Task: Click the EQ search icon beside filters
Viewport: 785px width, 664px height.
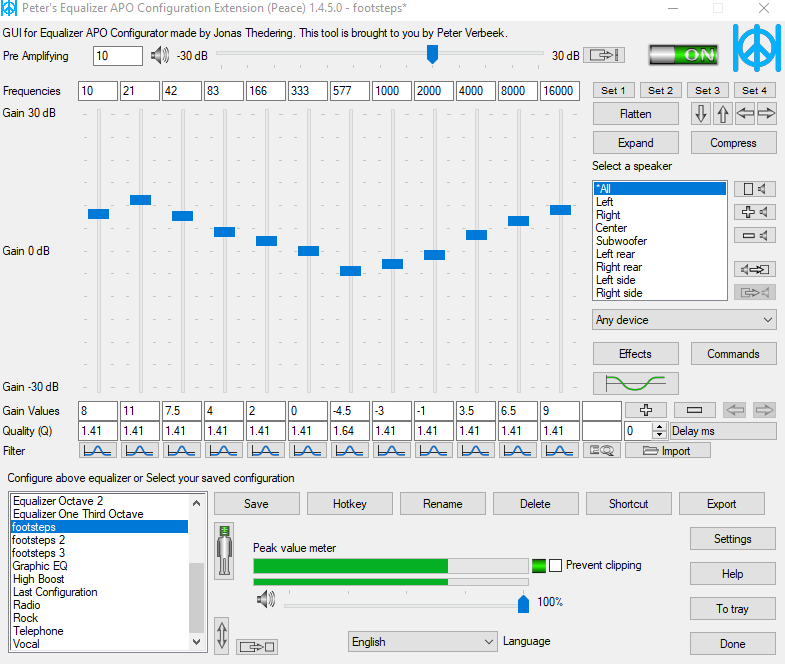Action: (602, 451)
